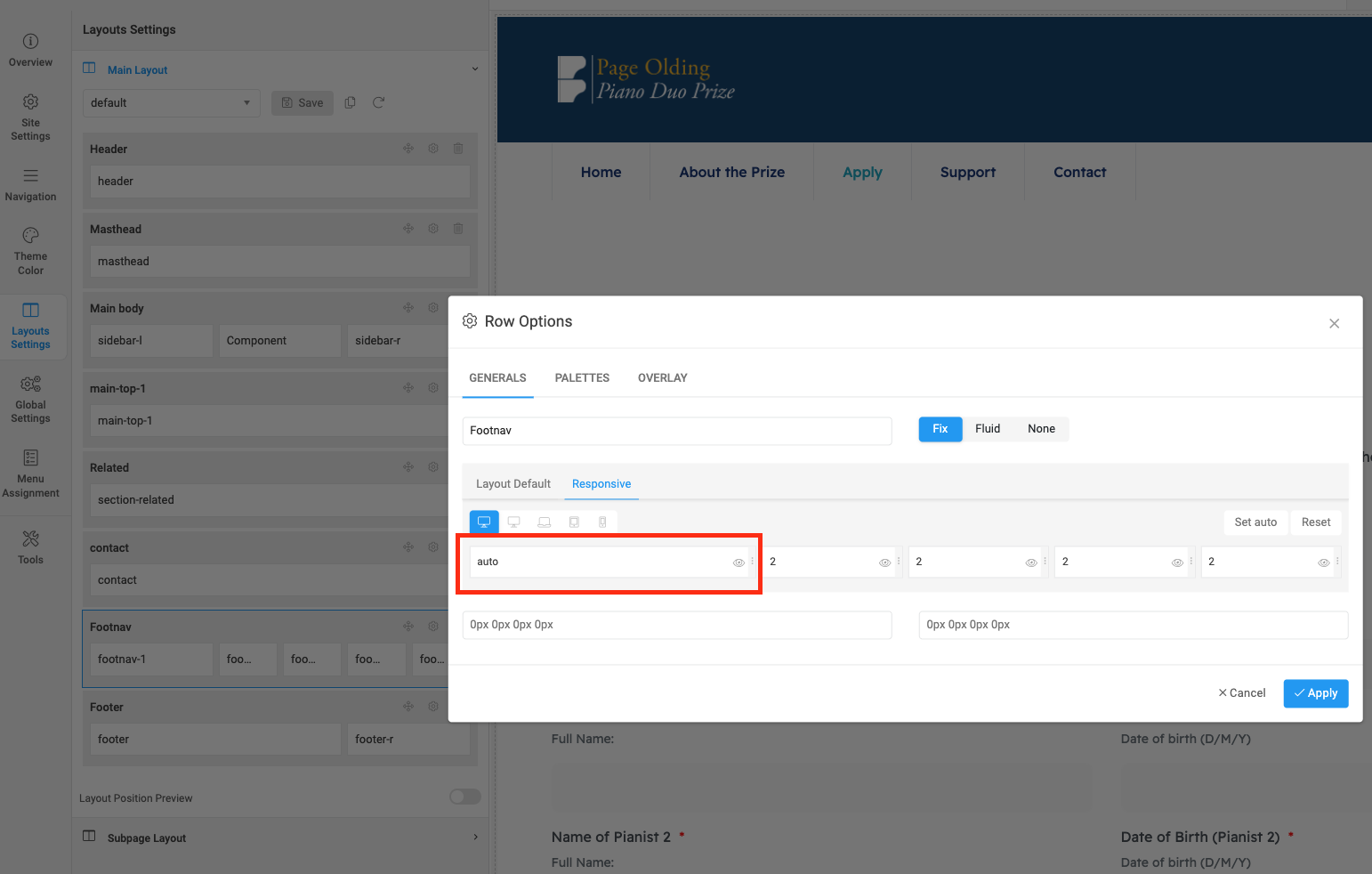Switch to the tablet device breakpoint
1372x874 pixels.
pyautogui.click(x=574, y=522)
